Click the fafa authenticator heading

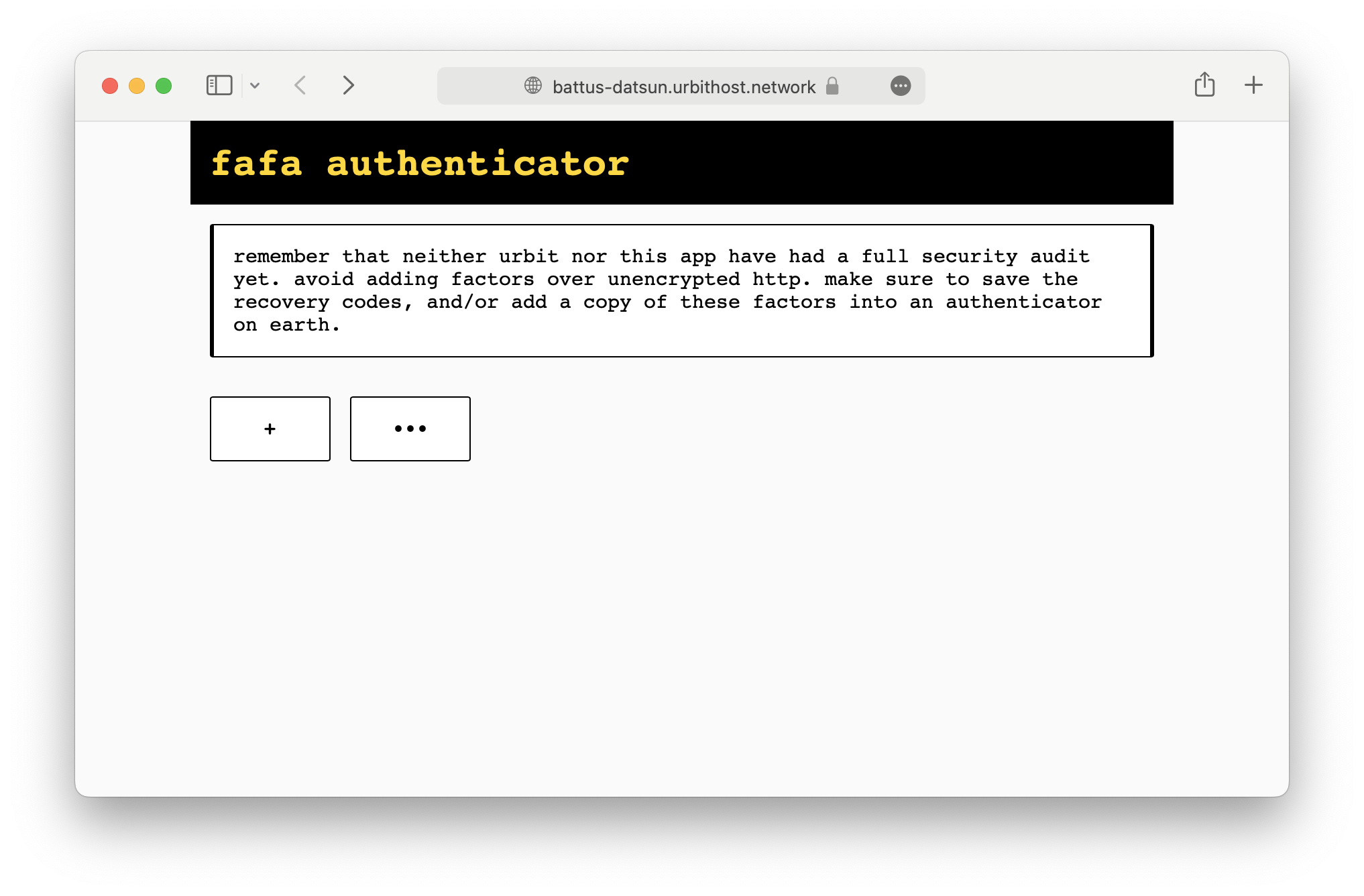(420, 164)
